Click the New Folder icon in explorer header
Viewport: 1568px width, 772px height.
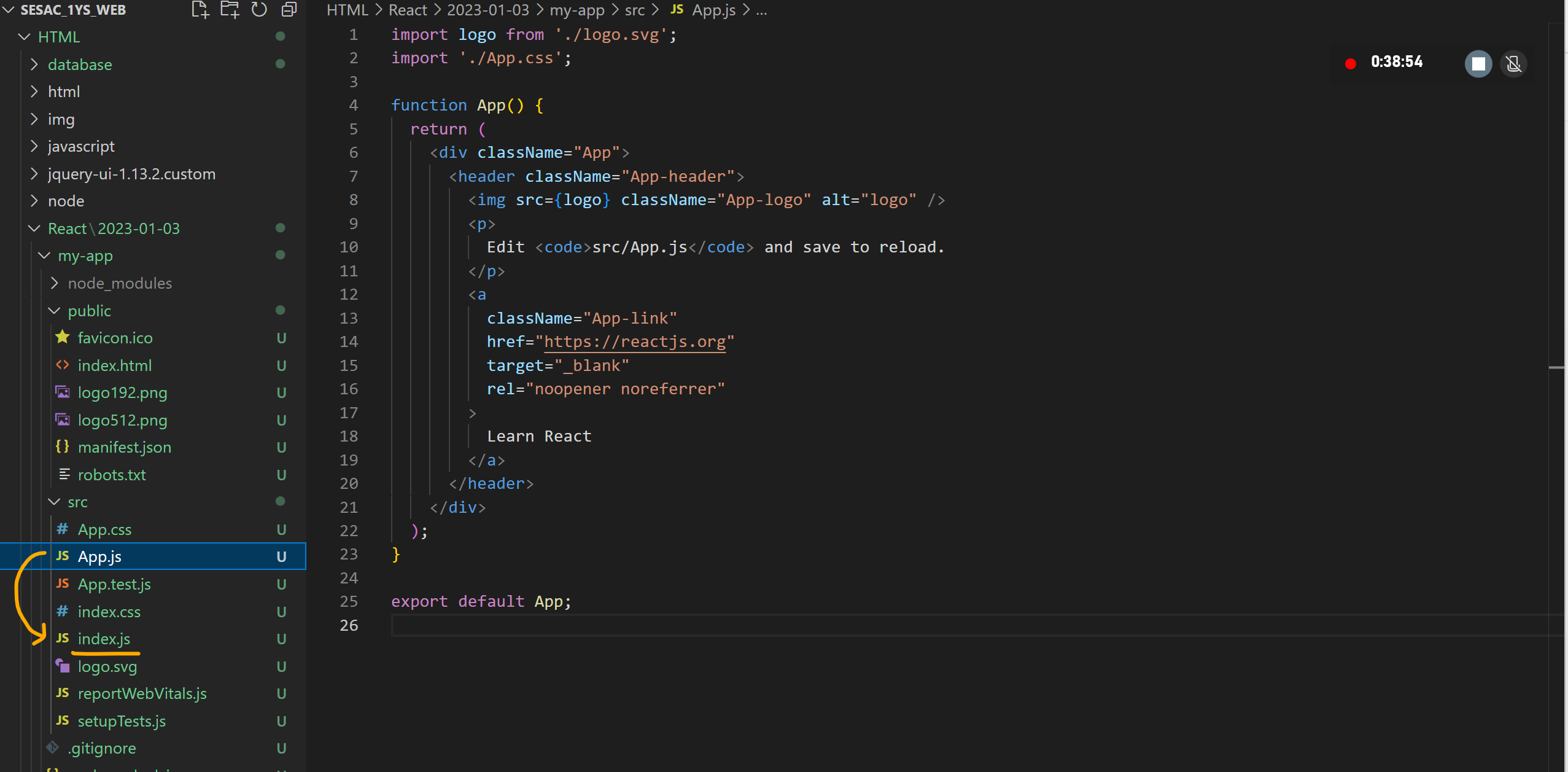click(x=230, y=10)
